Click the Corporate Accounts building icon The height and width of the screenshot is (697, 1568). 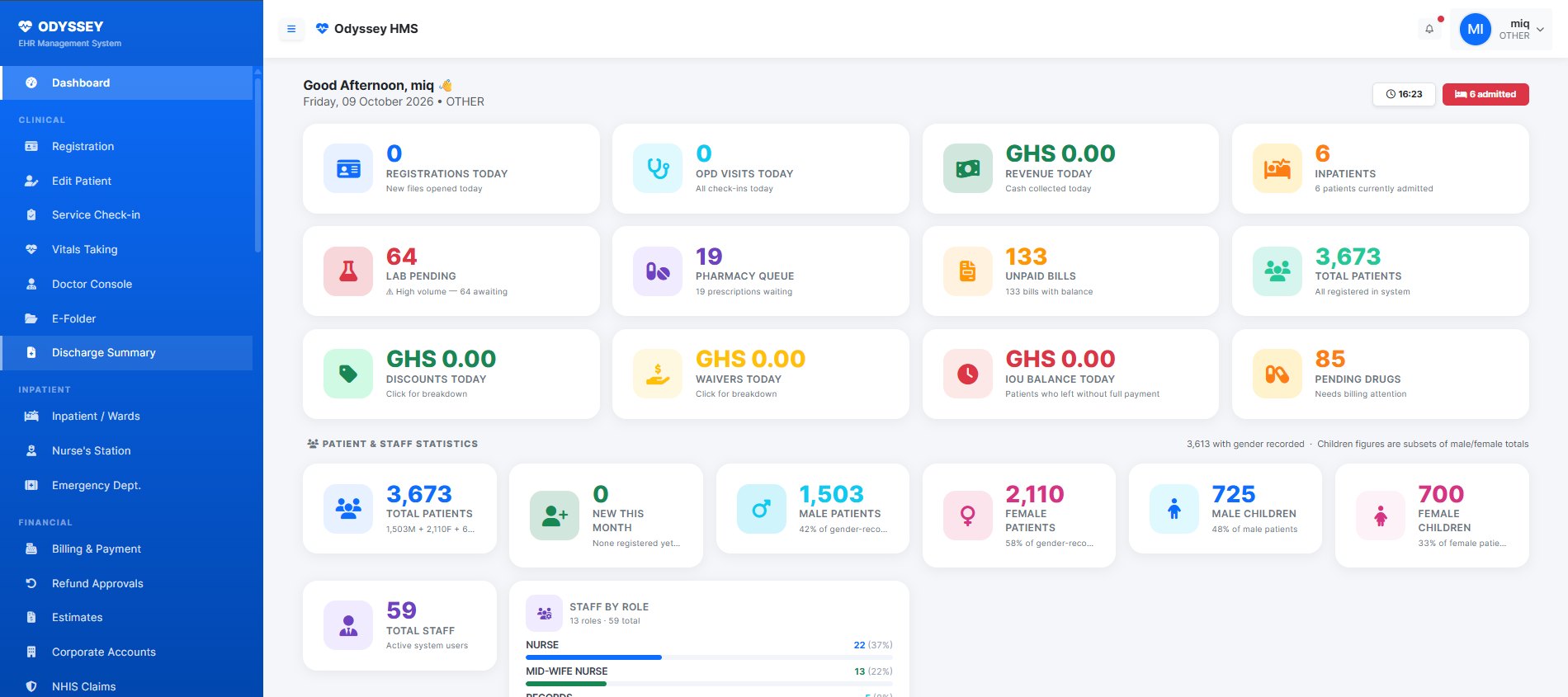pos(31,652)
